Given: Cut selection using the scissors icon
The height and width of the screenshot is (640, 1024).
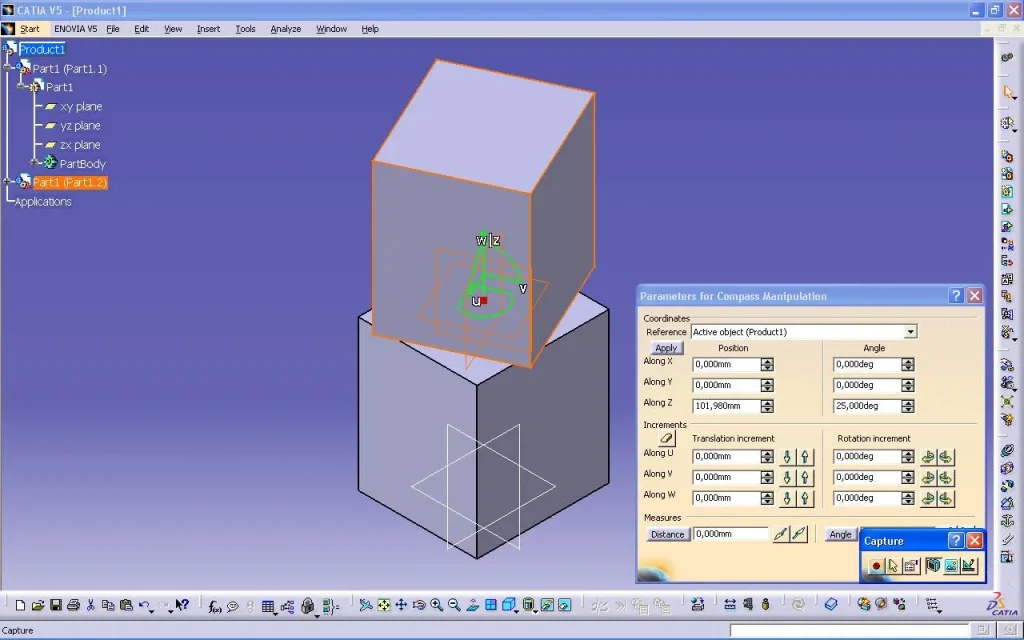Looking at the screenshot, I should [x=91, y=605].
